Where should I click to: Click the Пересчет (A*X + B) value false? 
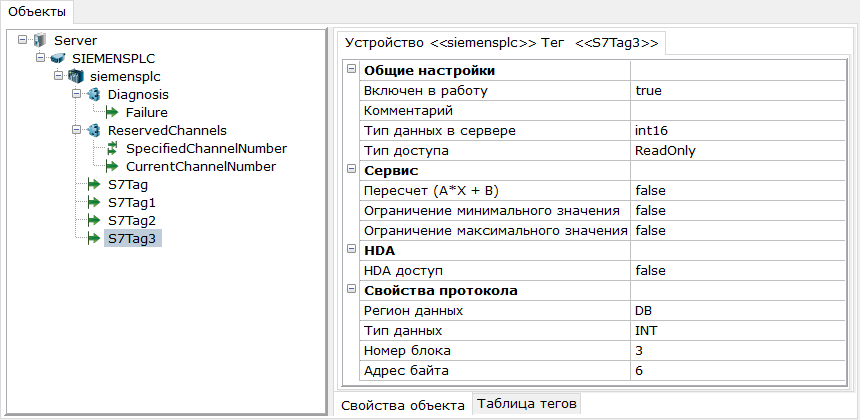pos(737,191)
